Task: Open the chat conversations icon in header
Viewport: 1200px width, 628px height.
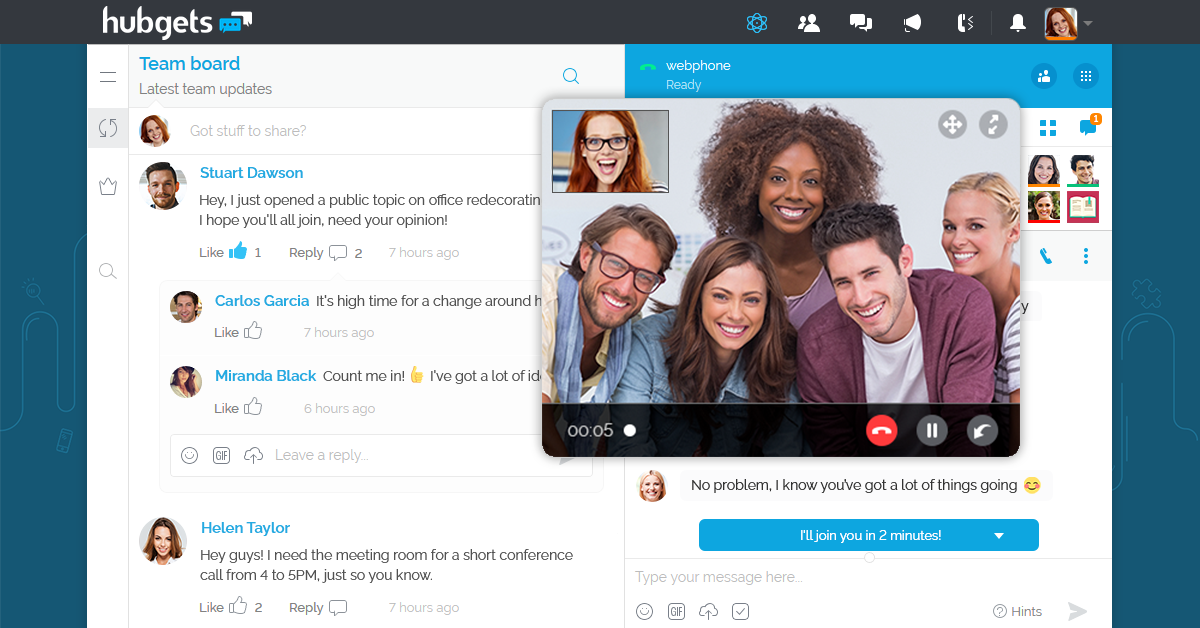Action: pos(860,23)
